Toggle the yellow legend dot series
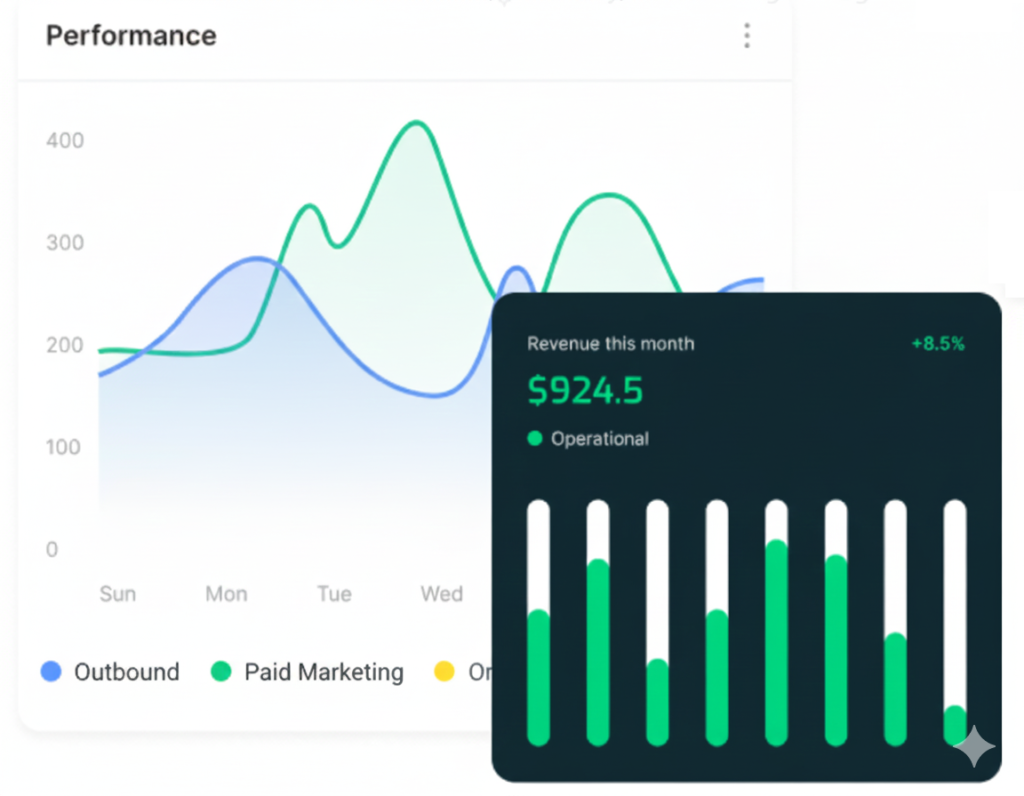Image resolution: width=1024 pixels, height=796 pixels. [444, 672]
